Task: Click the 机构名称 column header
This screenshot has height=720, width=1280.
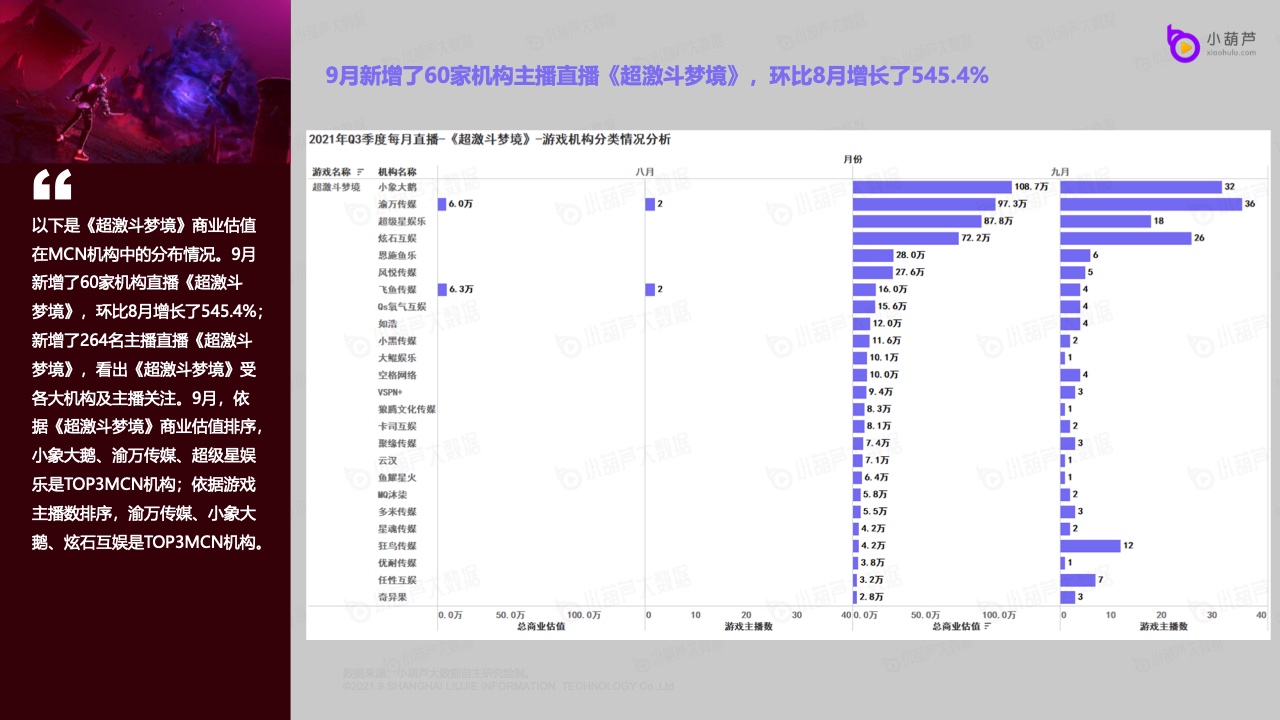Action: [397, 172]
